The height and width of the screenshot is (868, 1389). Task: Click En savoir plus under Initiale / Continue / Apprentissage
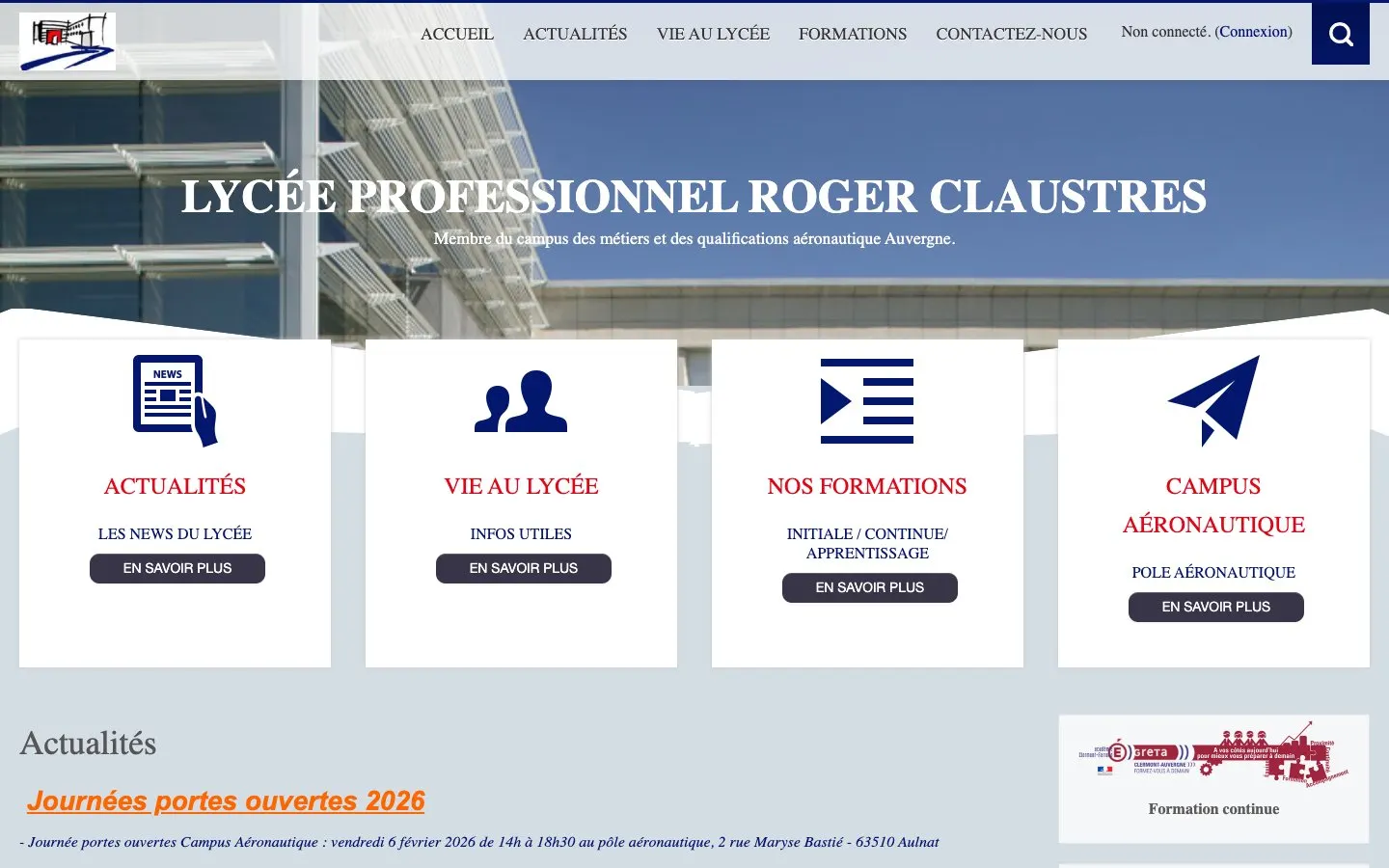click(870, 587)
